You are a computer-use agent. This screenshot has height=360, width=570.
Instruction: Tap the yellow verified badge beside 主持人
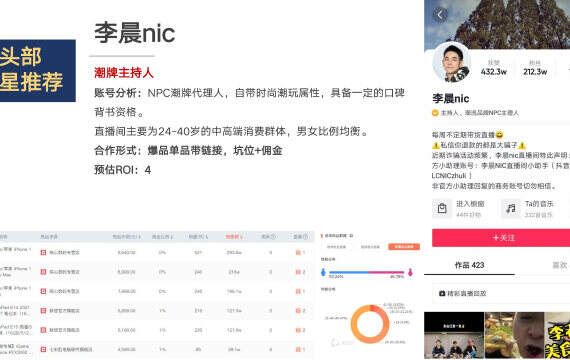point(435,113)
